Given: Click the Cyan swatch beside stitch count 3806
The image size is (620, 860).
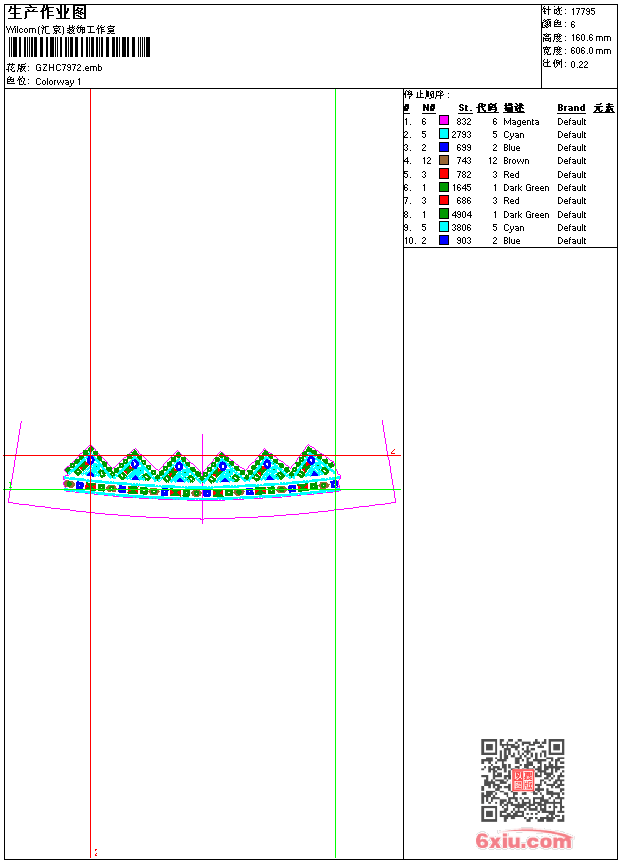Looking at the screenshot, I should pos(444,227).
